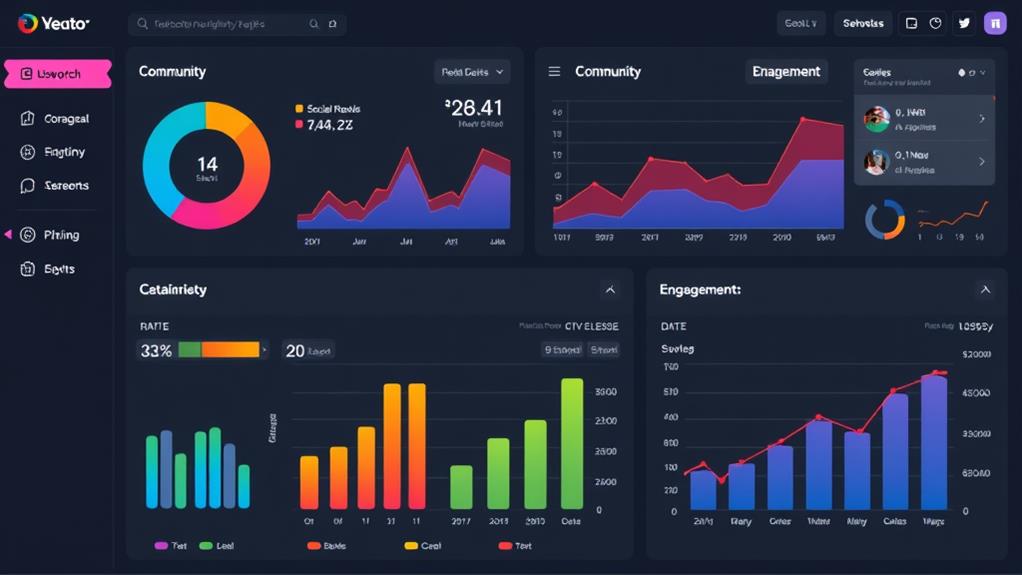1022x575 pixels.
Task: Click the orange Social Reels legend swatch
Action: [x=299, y=108]
